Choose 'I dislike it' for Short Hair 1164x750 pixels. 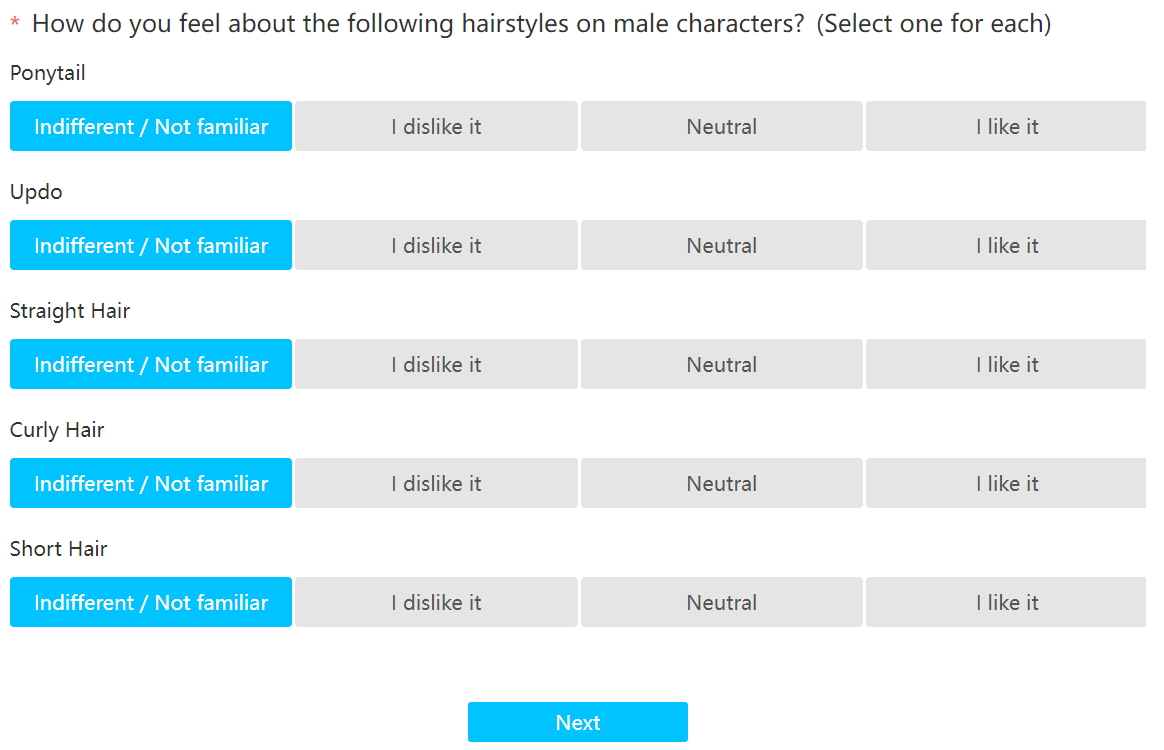[436, 602]
